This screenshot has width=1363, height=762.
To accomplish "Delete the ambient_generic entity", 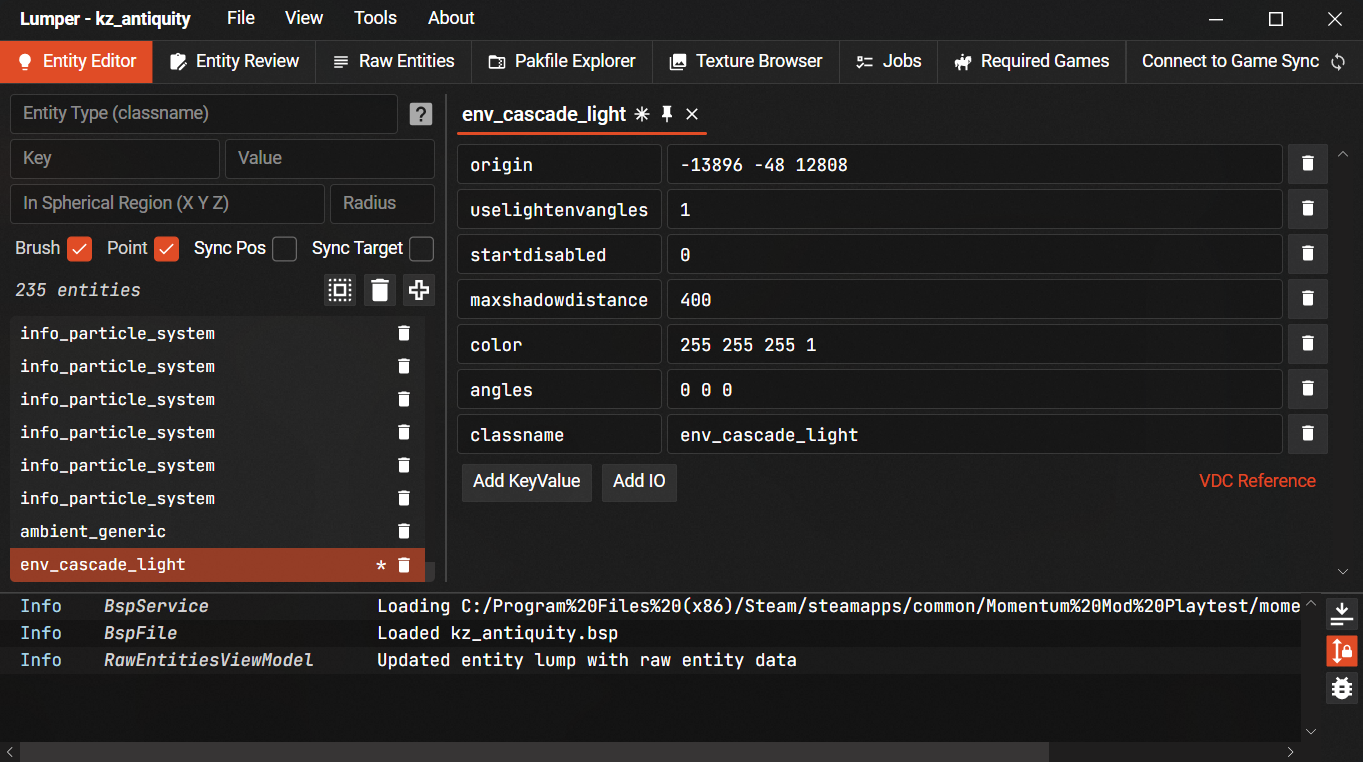I will pyautogui.click(x=404, y=531).
